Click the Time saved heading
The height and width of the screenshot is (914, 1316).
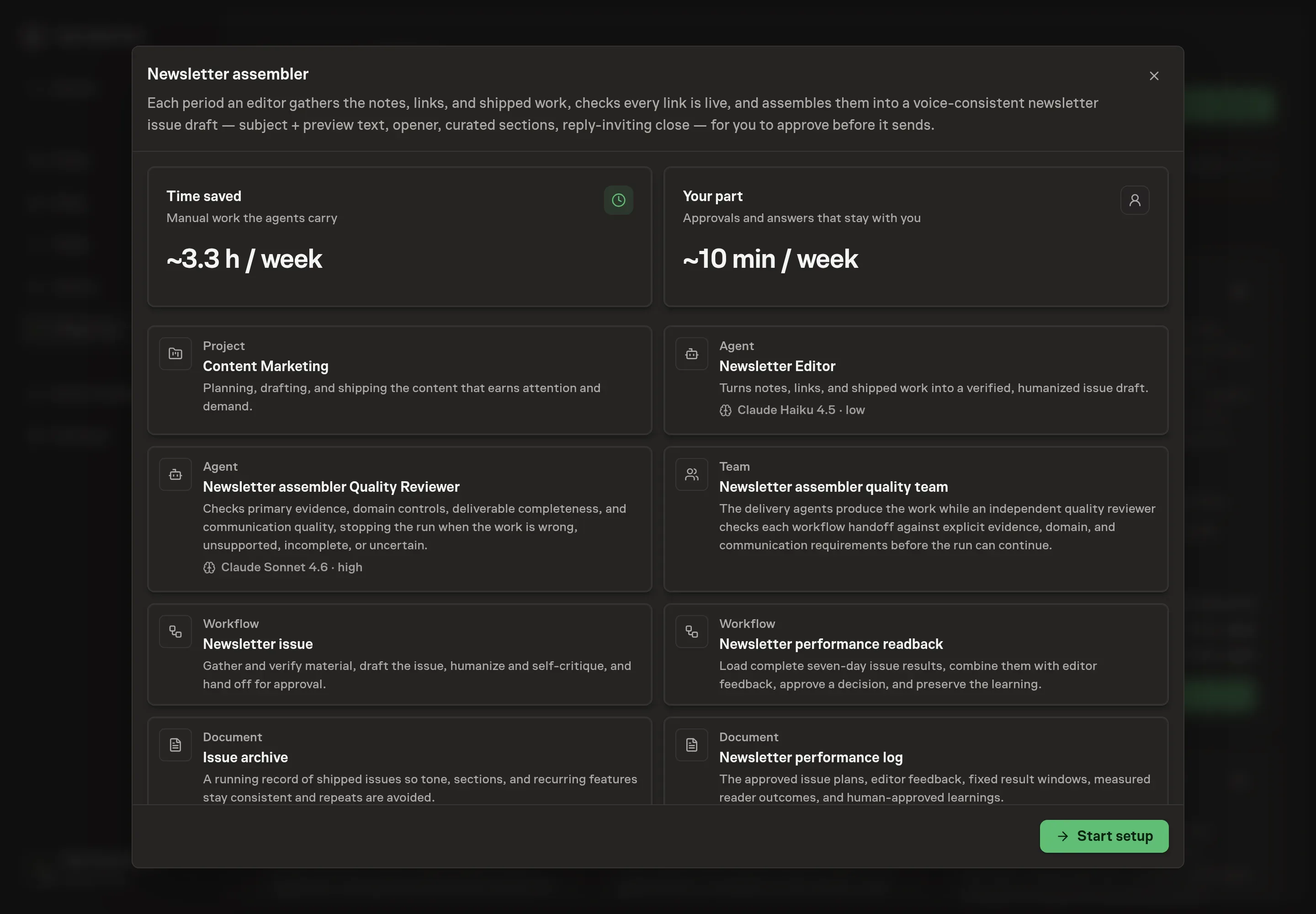click(204, 196)
